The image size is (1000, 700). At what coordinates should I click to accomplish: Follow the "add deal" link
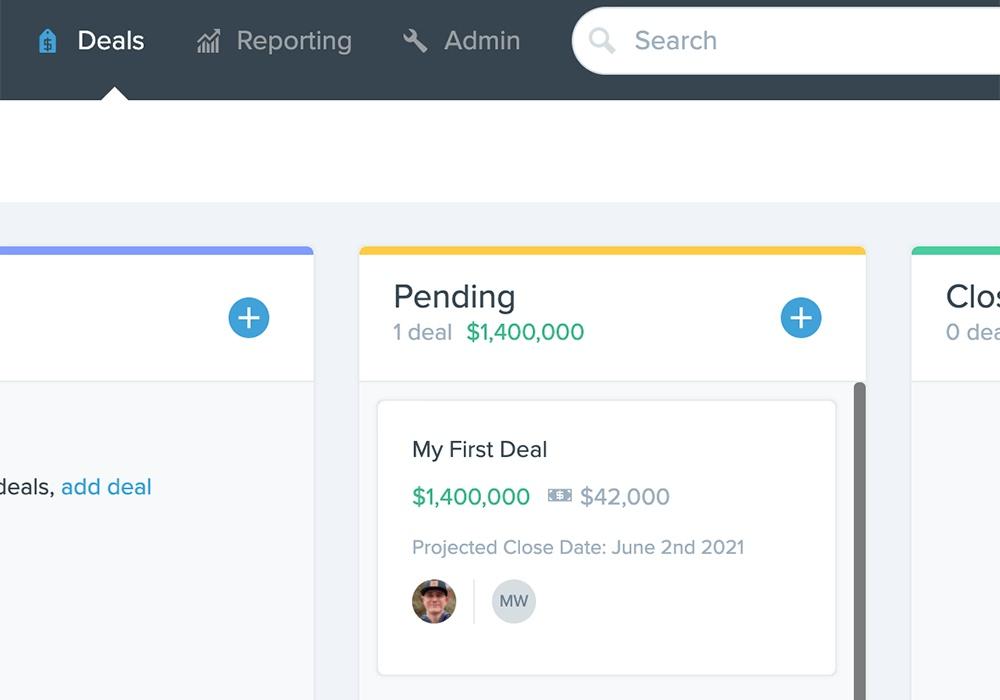click(107, 487)
